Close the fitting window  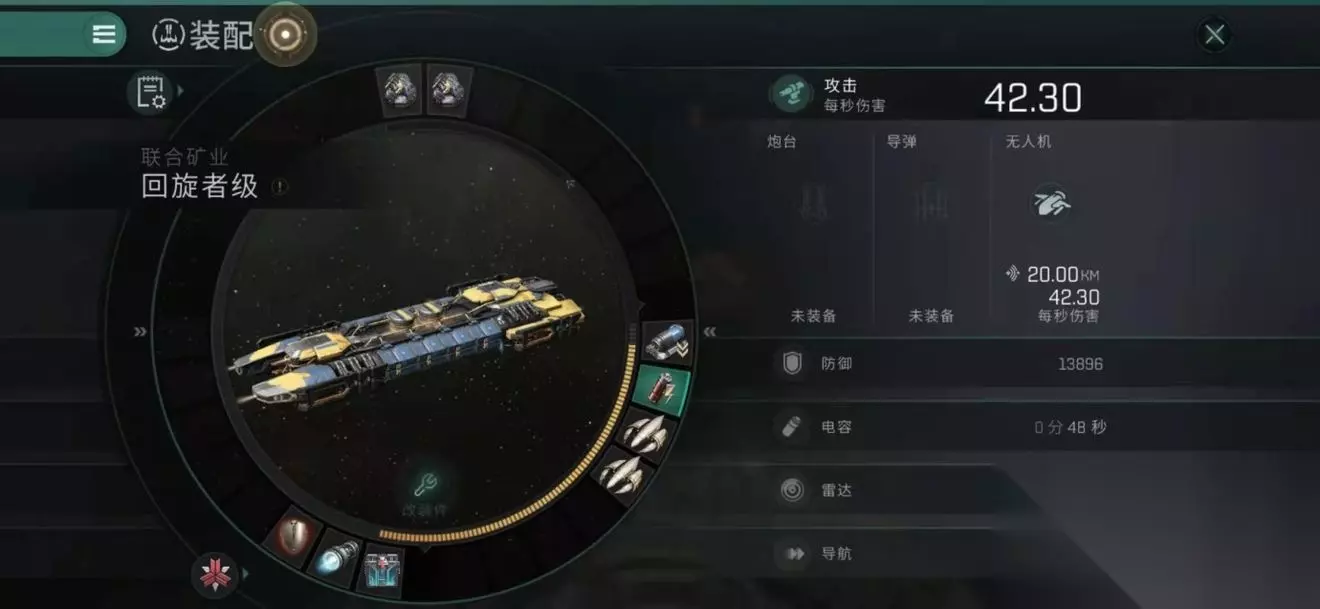click(1215, 36)
